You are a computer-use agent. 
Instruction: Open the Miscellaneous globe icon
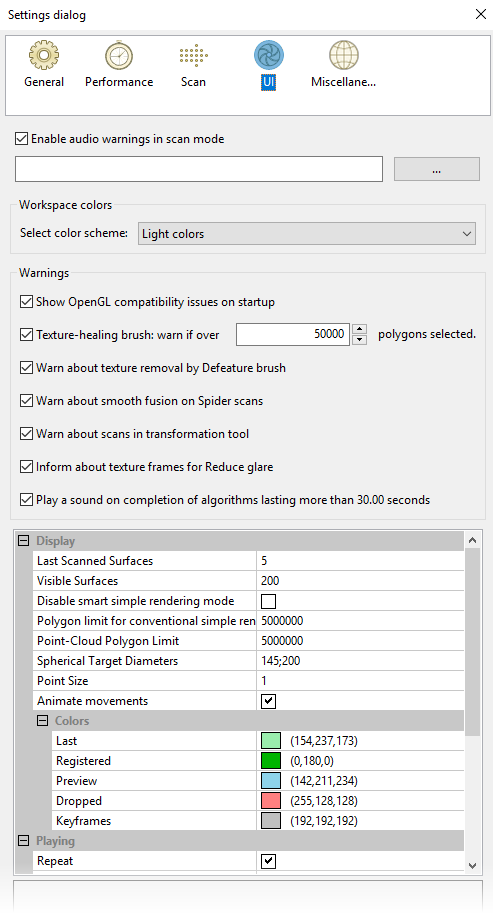pyautogui.click(x=343, y=56)
